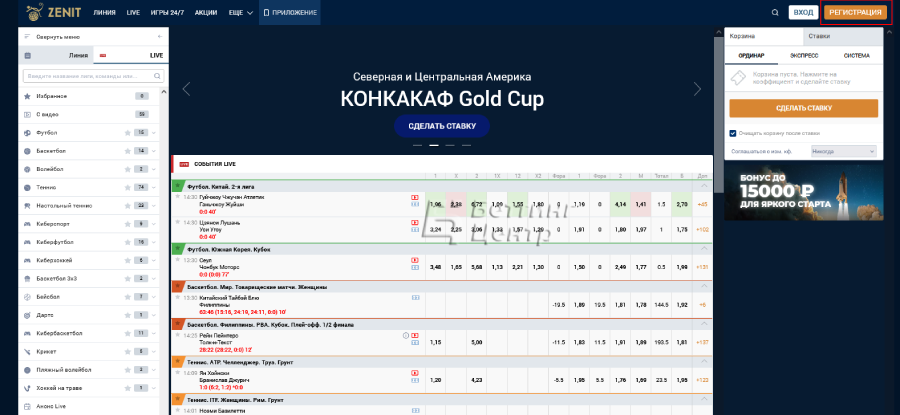Viewport: 900px width, 415px height.
Task: Expand the Киберхоккей category chevron
Action: pyautogui.click(x=154, y=261)
